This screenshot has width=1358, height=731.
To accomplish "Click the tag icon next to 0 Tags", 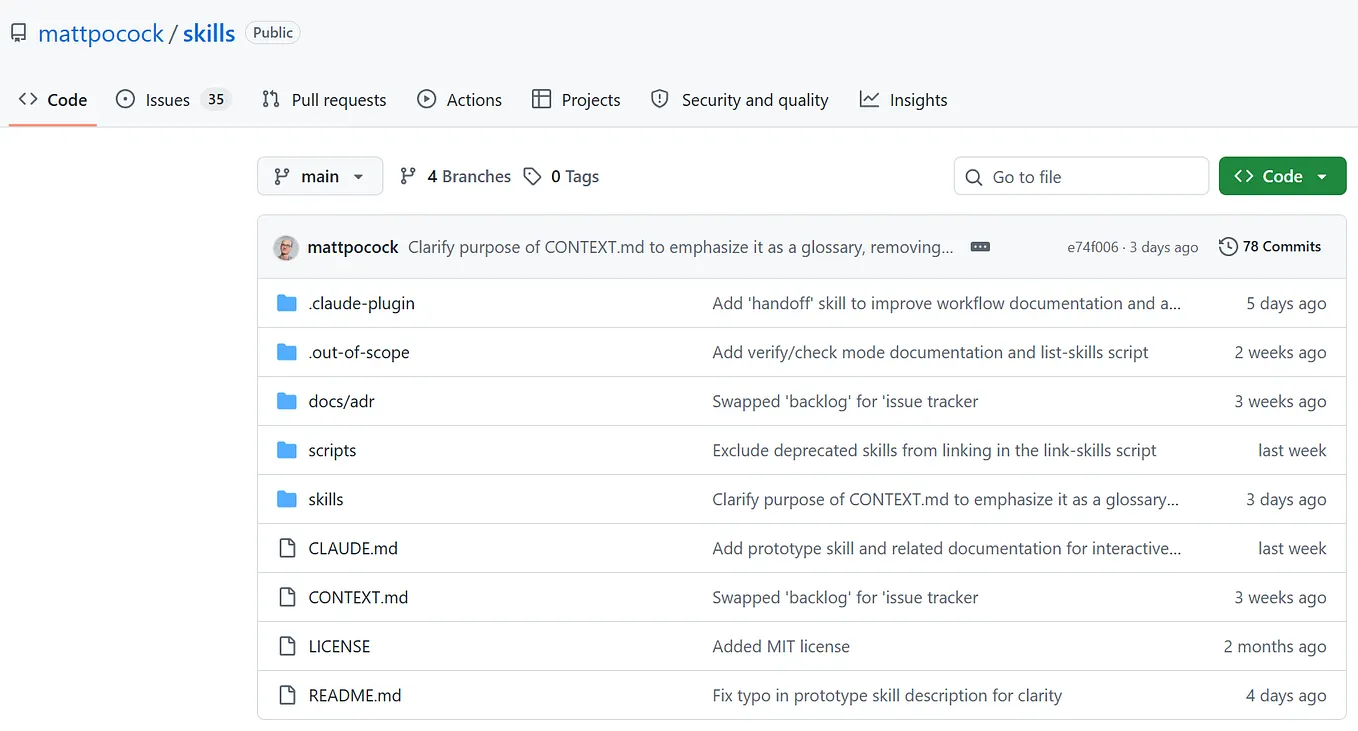I will pos(532,176).
